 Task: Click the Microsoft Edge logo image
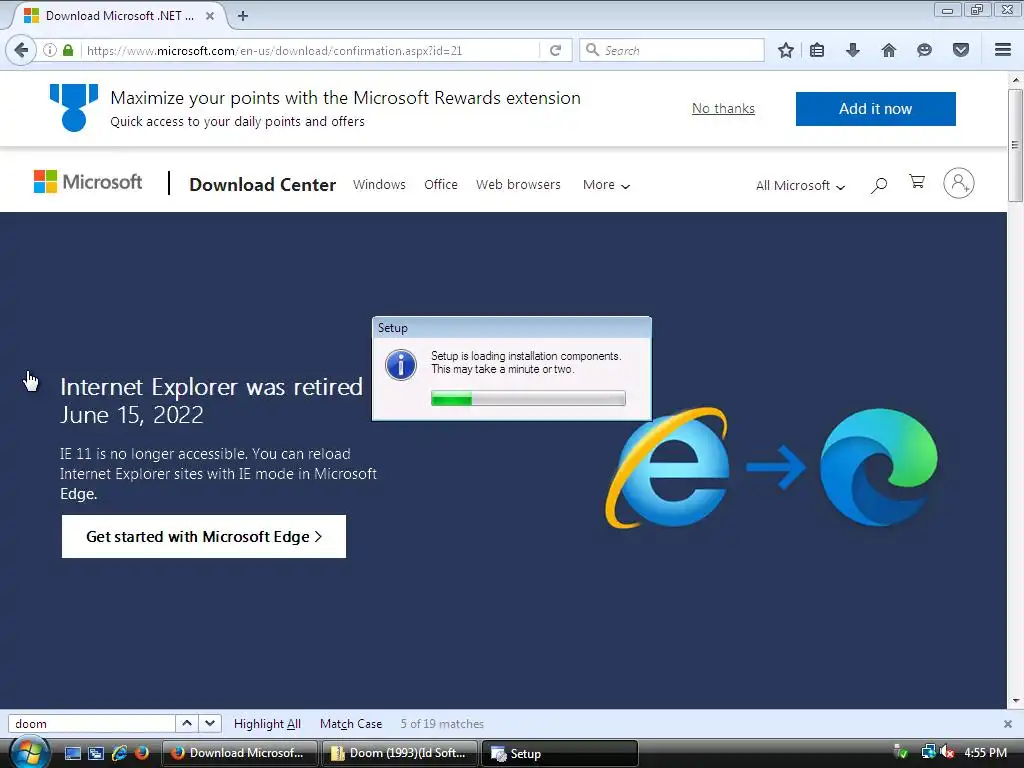(x=879, y=468)
